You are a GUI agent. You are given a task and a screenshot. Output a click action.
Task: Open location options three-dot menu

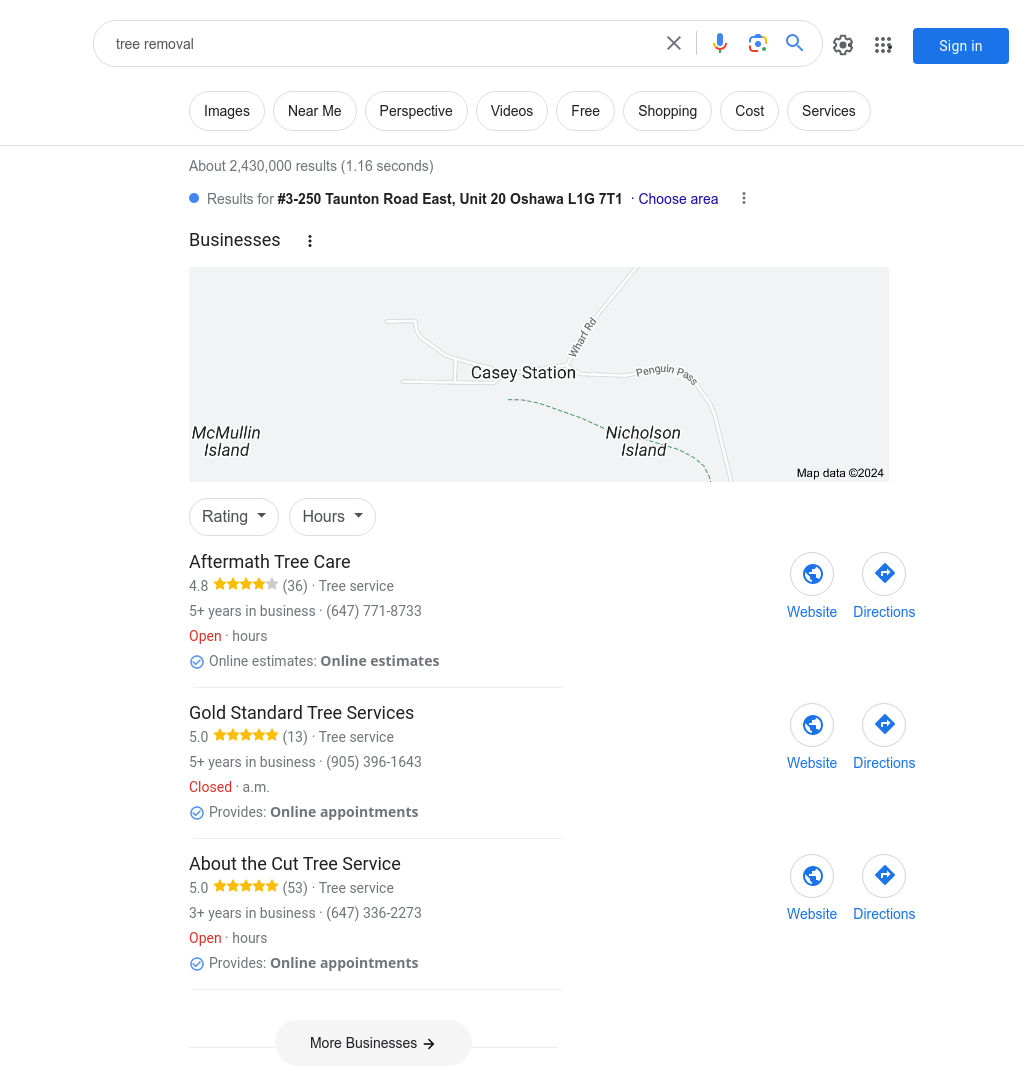click(744, 199)
